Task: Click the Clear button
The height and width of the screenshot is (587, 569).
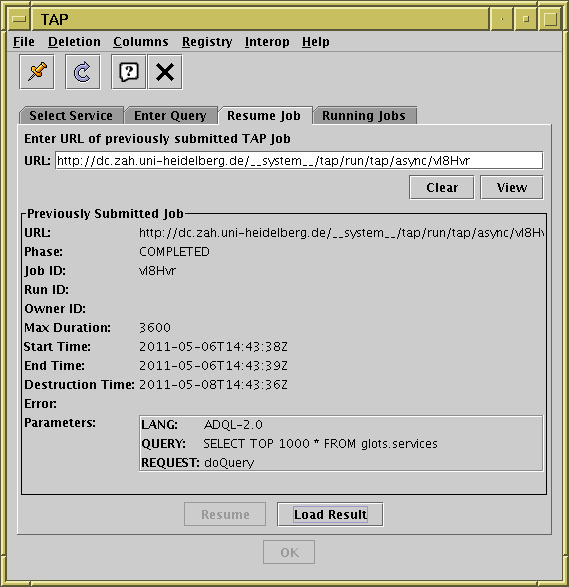Action: tap(442, 187)
